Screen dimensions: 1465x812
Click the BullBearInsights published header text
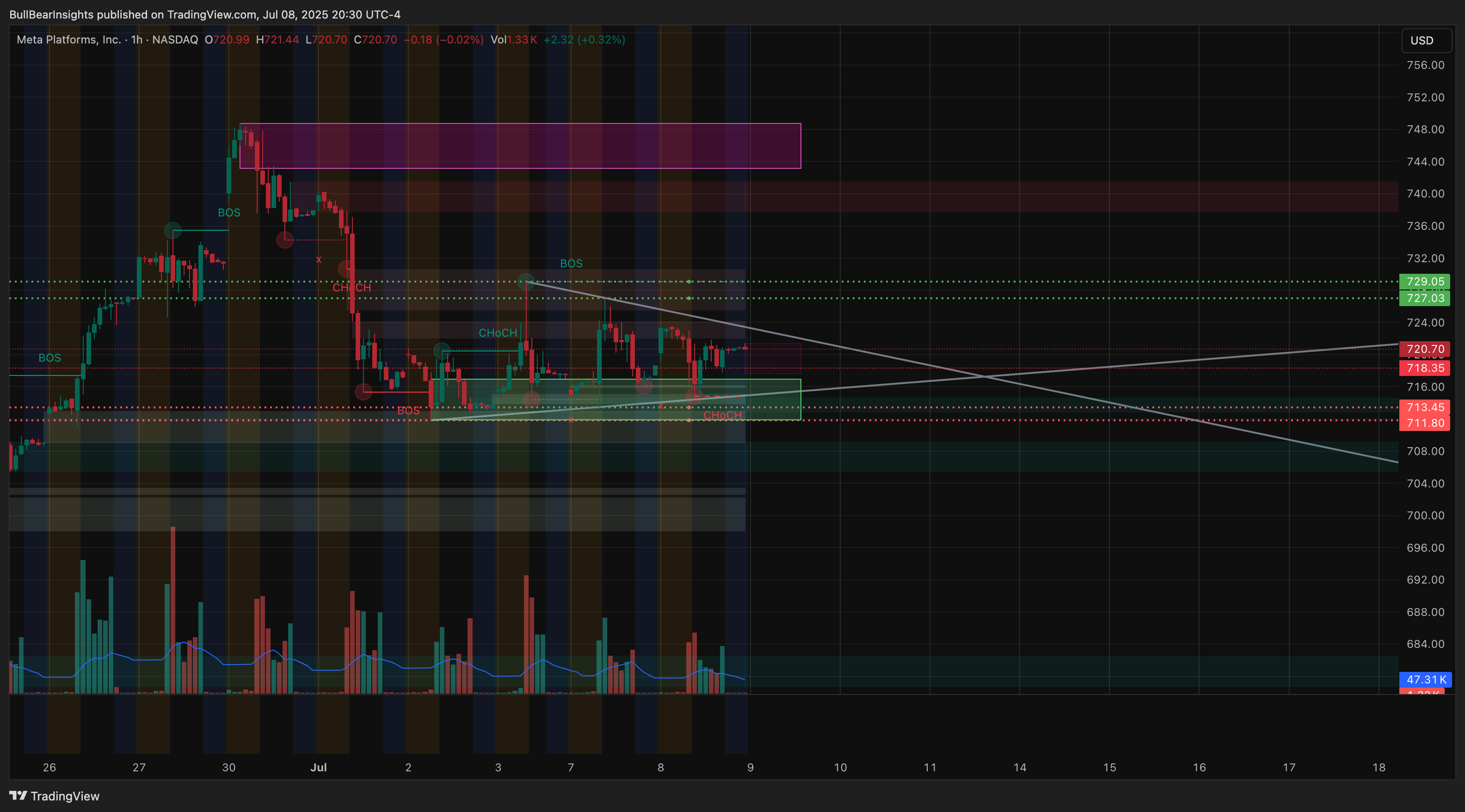[x=205, y=14]
